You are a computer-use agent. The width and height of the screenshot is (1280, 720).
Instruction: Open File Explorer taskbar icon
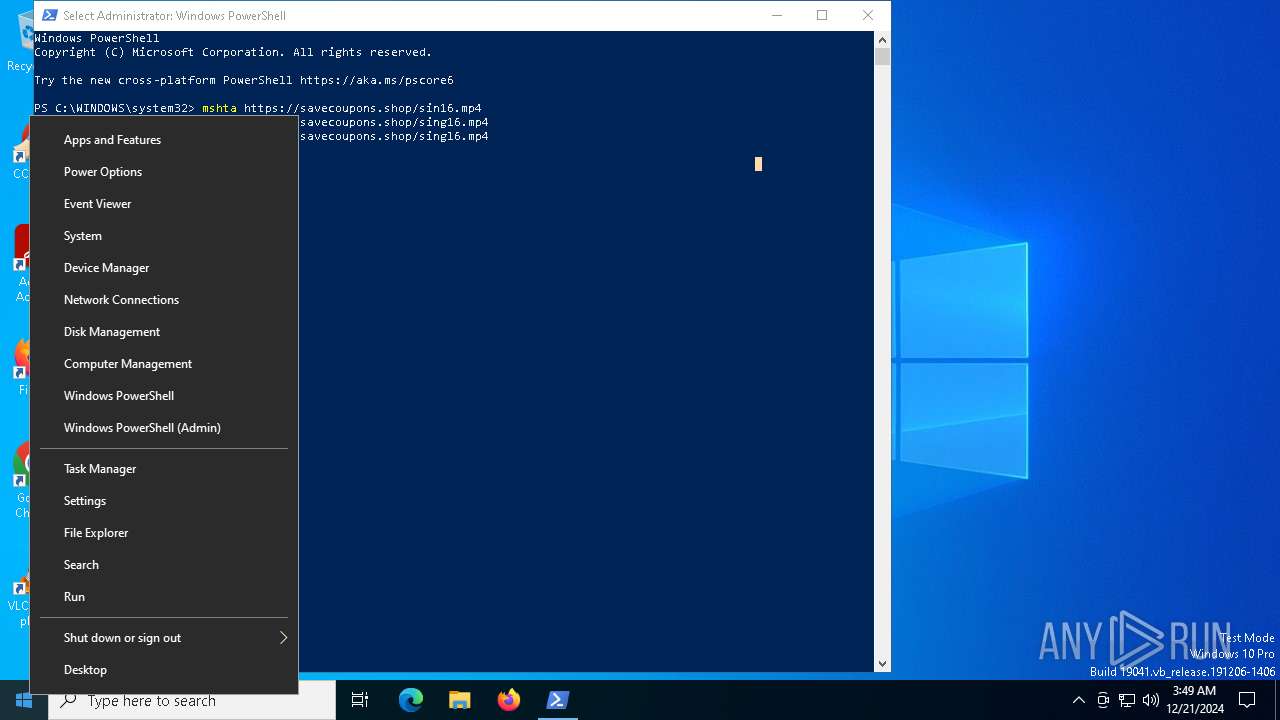coord(460,700)
